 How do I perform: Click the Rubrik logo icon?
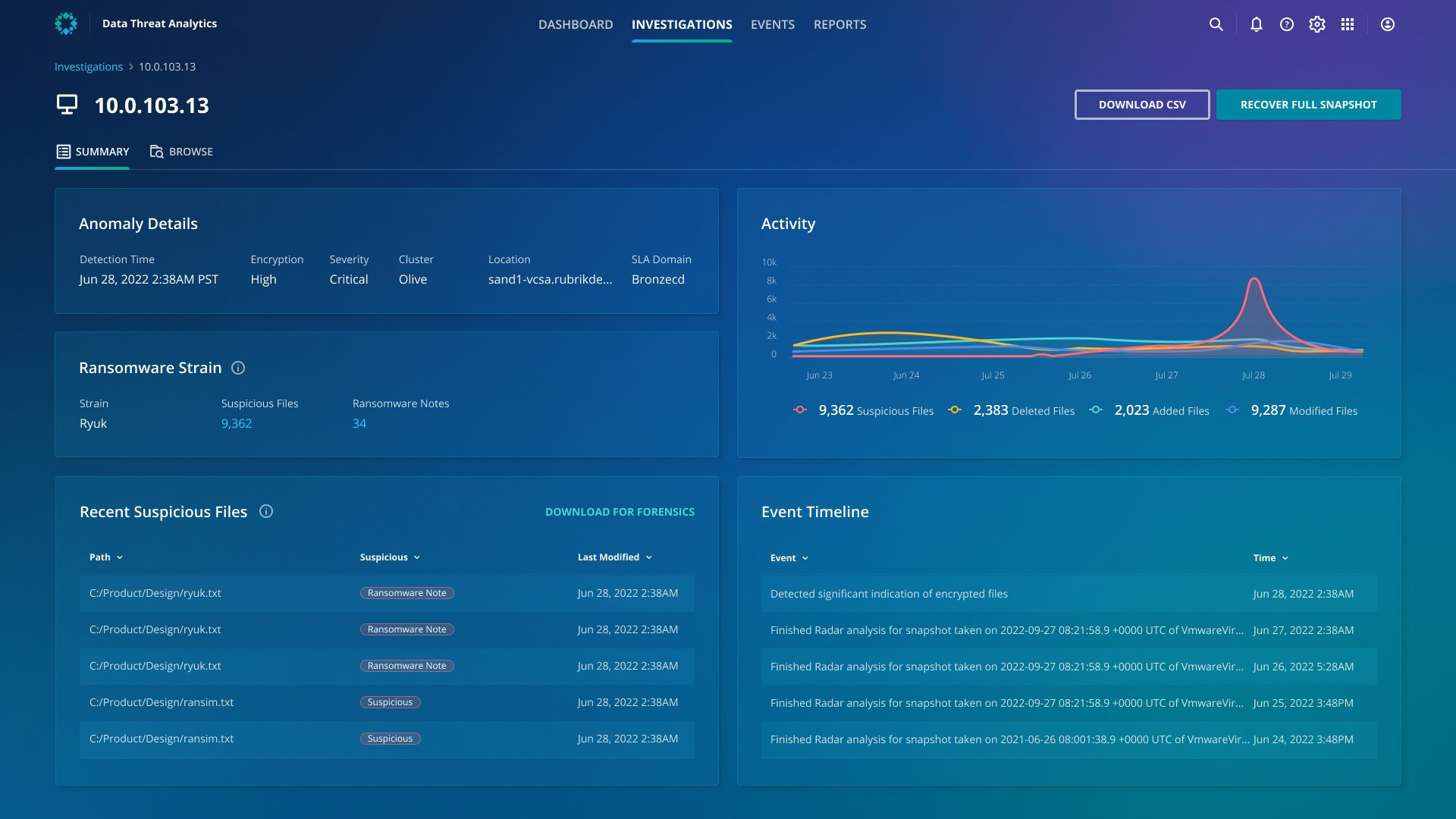(66, 24)
